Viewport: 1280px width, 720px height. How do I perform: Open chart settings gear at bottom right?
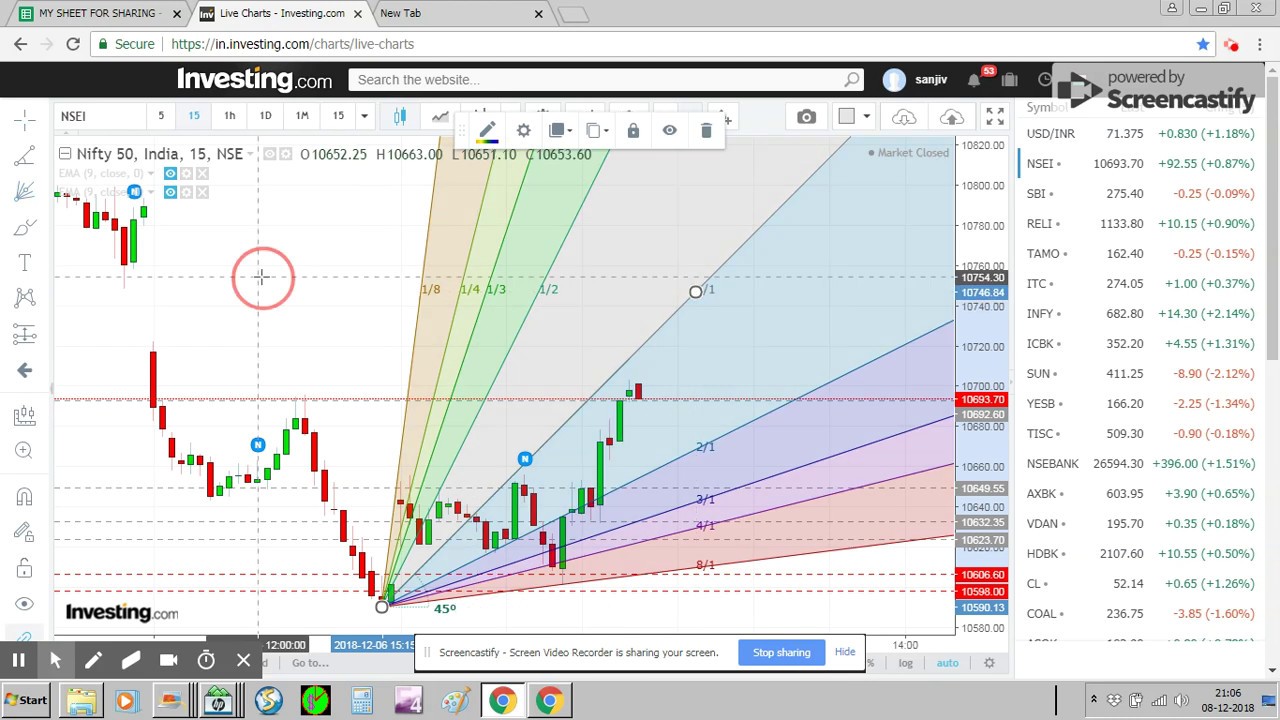click(x=989, y=663)
